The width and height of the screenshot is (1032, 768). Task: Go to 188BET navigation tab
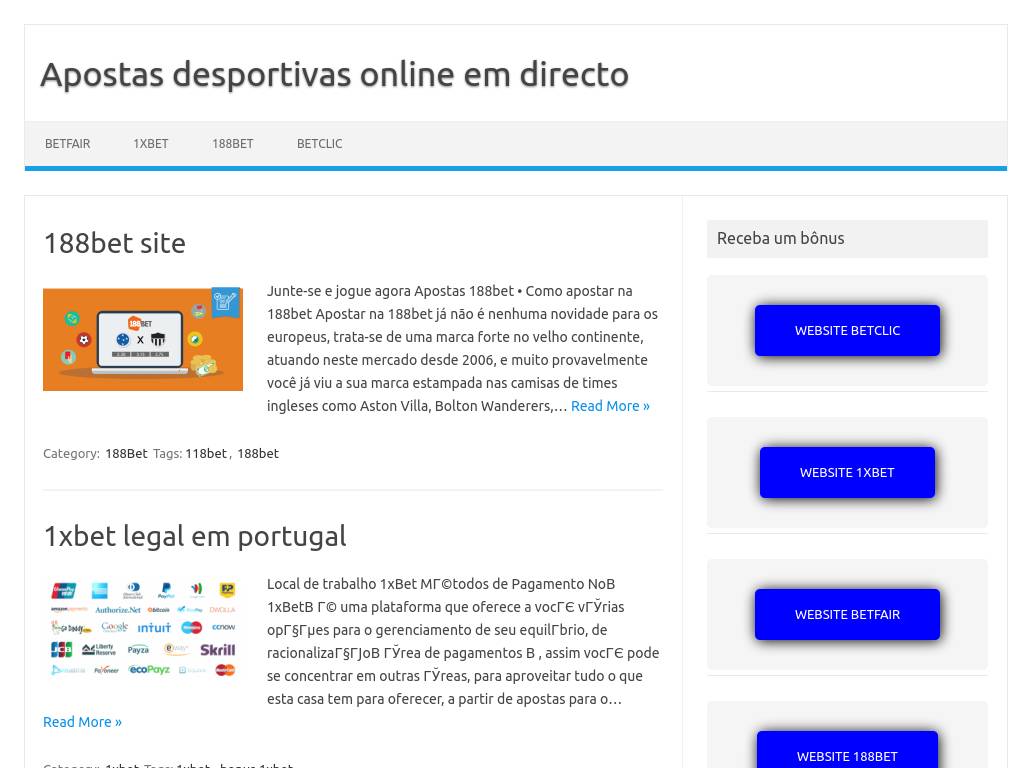[x=232, y=144]
